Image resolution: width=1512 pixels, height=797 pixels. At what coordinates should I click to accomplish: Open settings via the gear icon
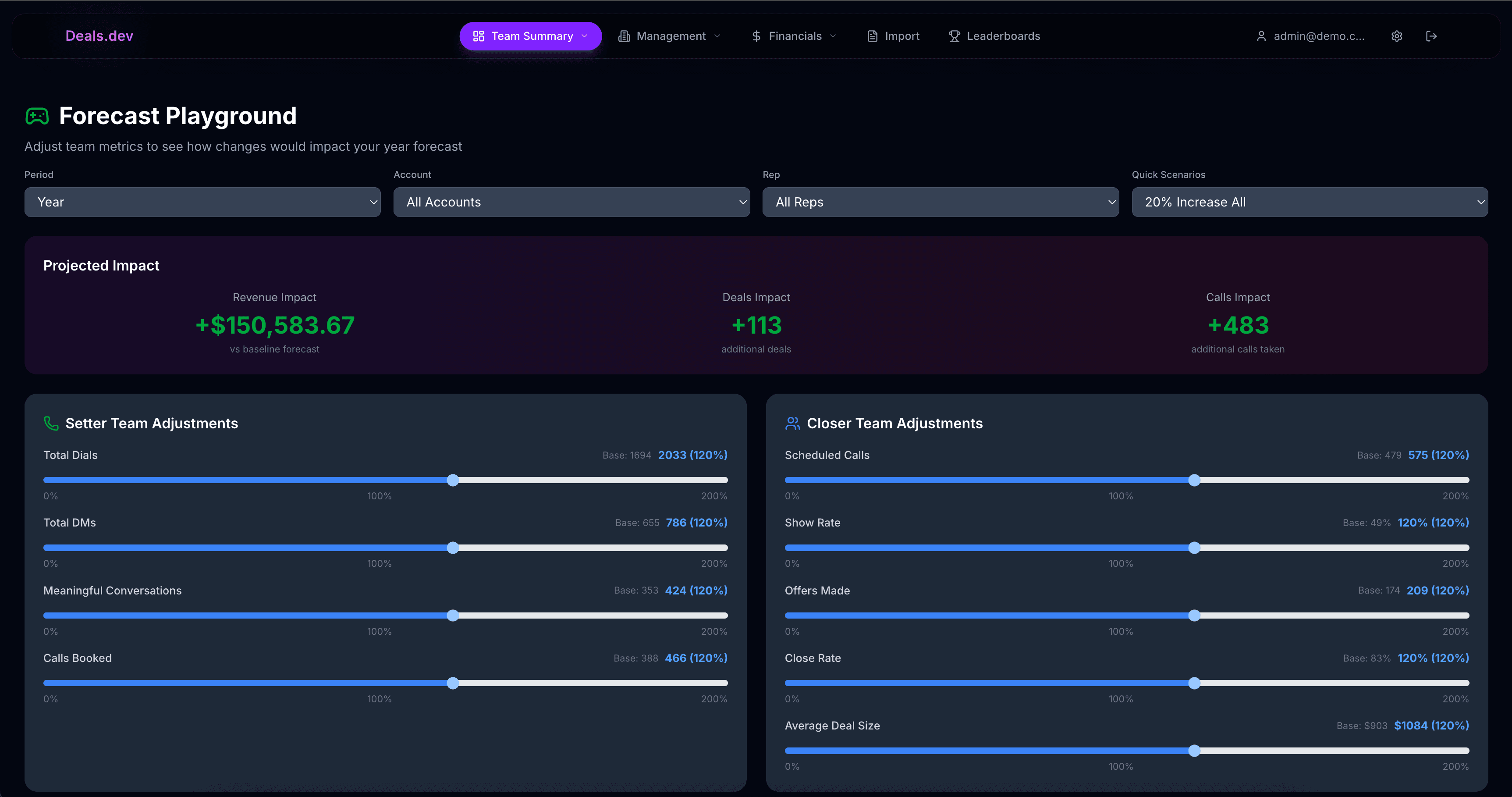(1397, 36)
